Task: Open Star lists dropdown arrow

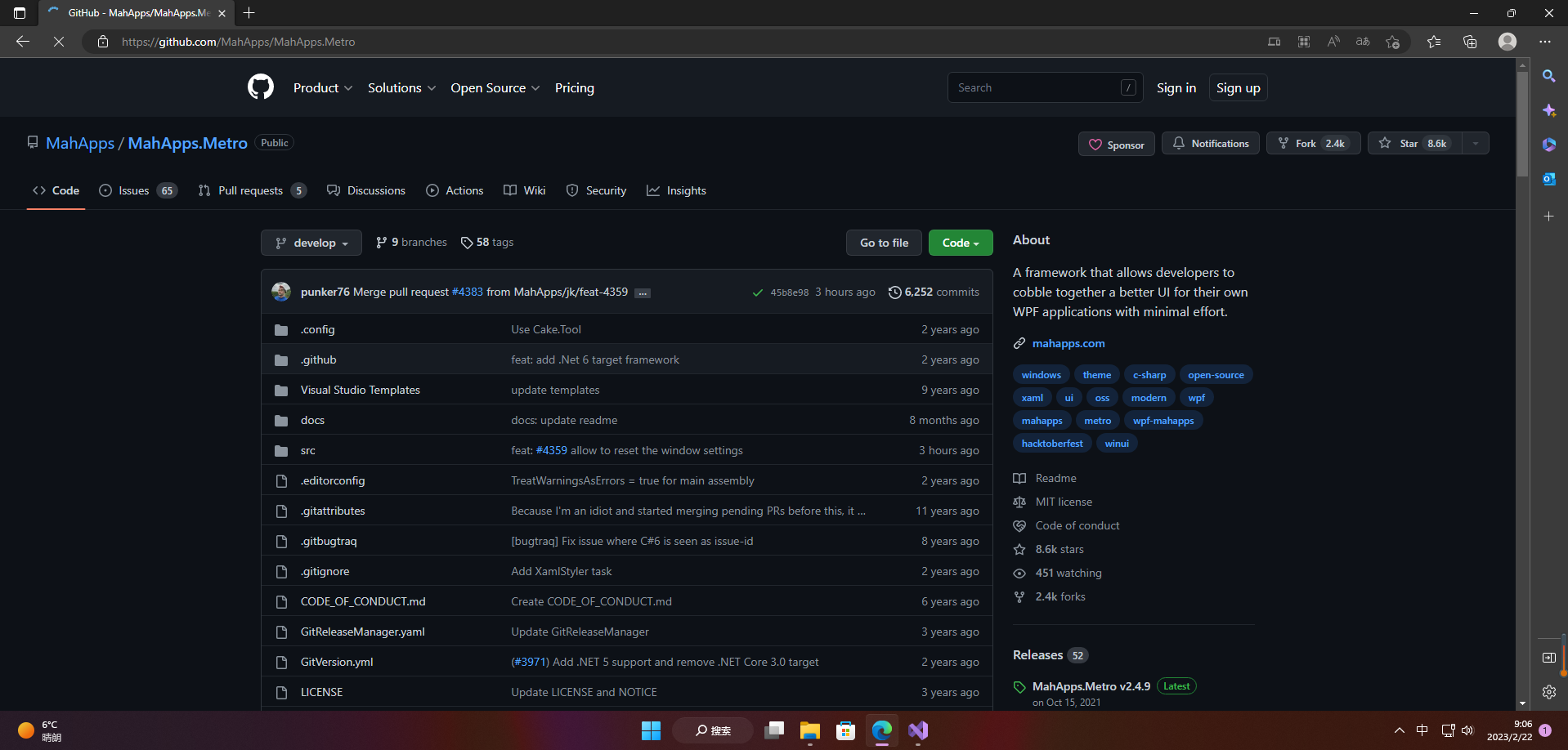Action: click(1476, 143)
